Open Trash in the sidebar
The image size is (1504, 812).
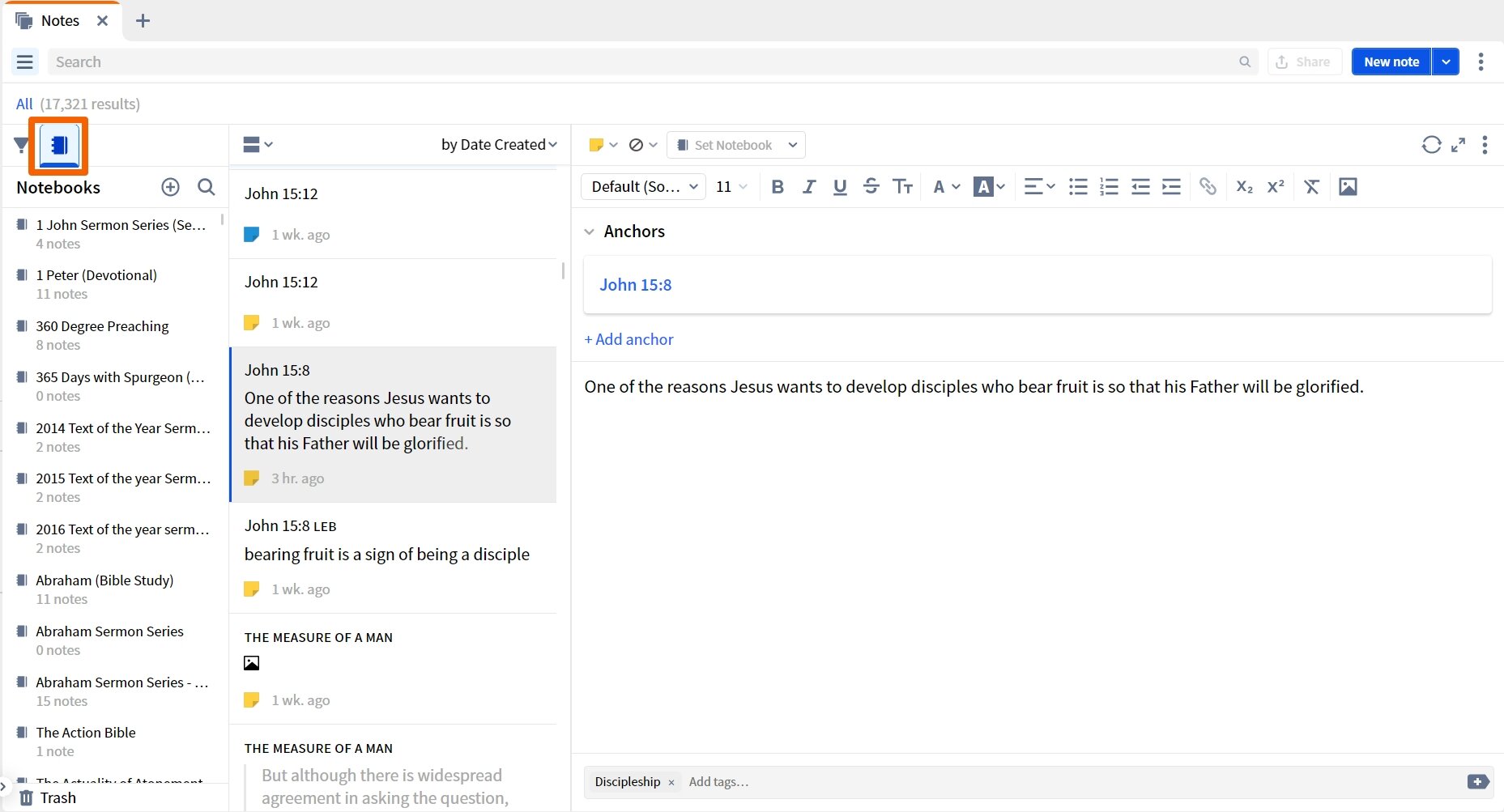(x=48, y=797)
